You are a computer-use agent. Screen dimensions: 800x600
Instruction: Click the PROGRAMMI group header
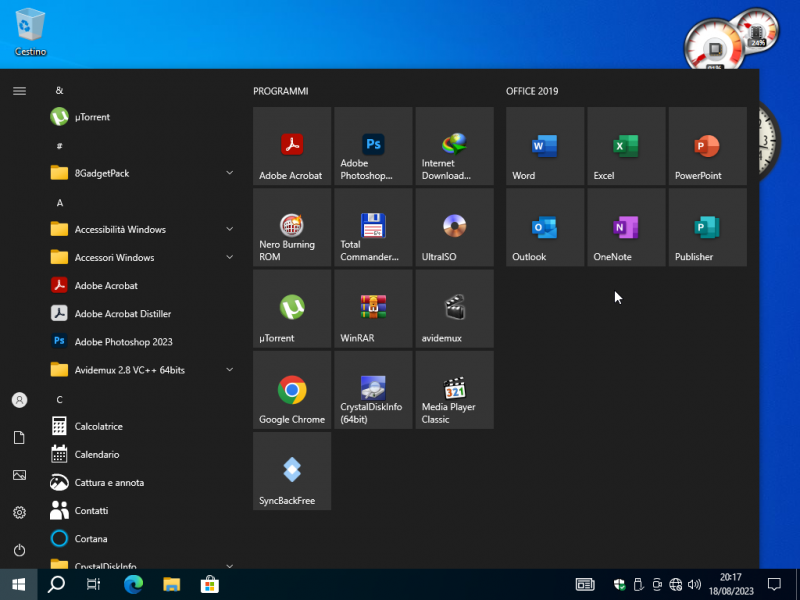pos(281,91)
